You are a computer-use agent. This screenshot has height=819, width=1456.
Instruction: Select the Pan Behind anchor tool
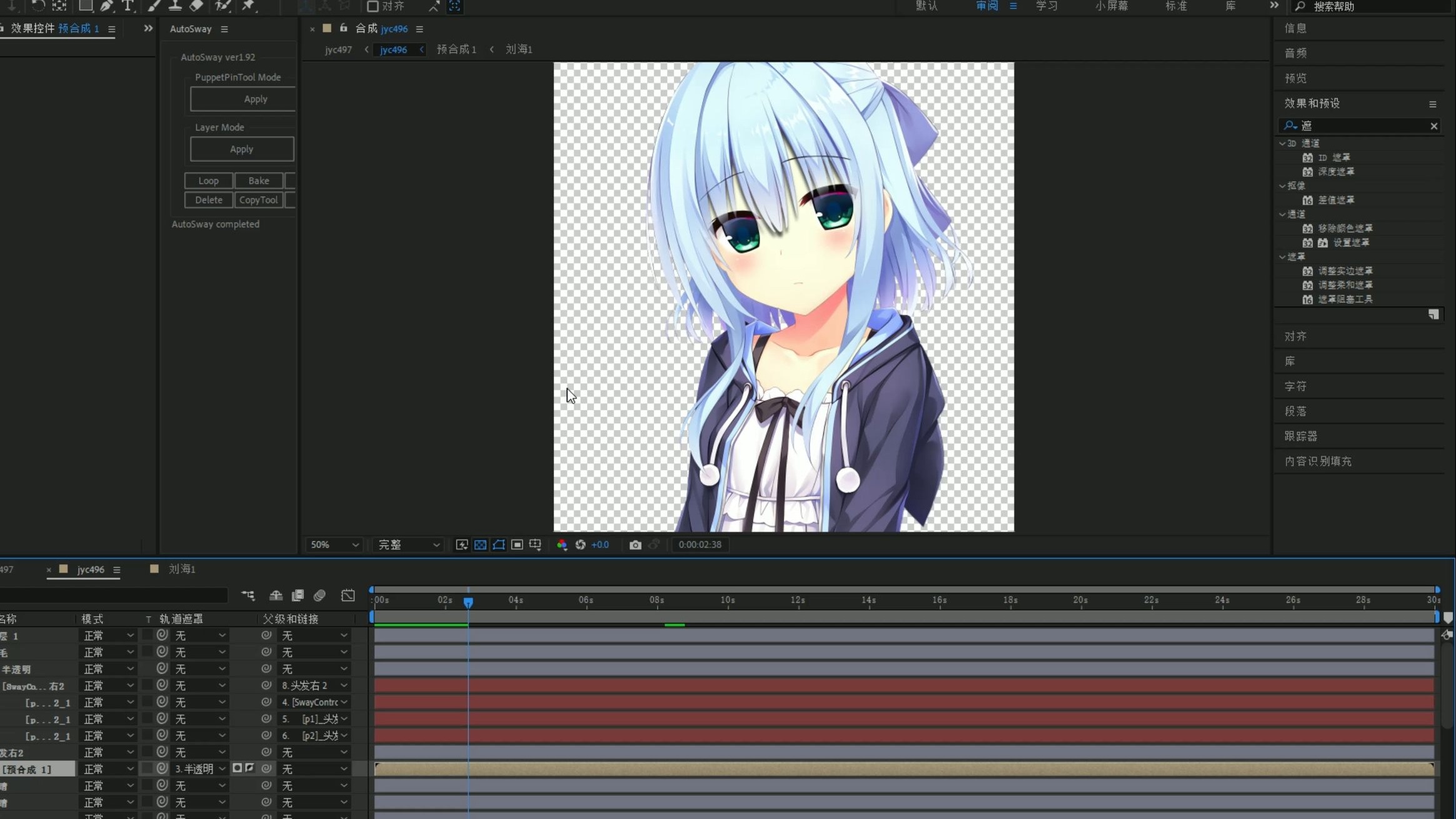click(59, 6)
